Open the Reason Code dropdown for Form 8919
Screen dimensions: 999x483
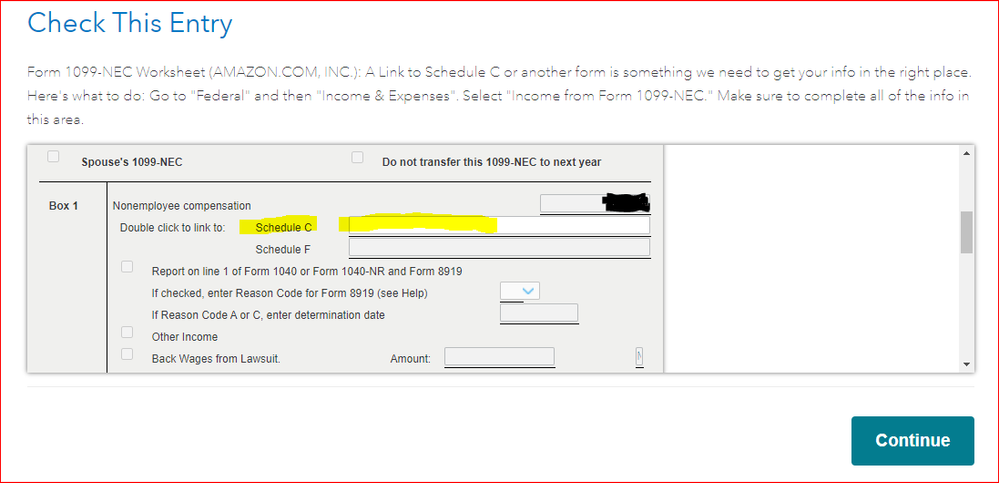(520, 291)
